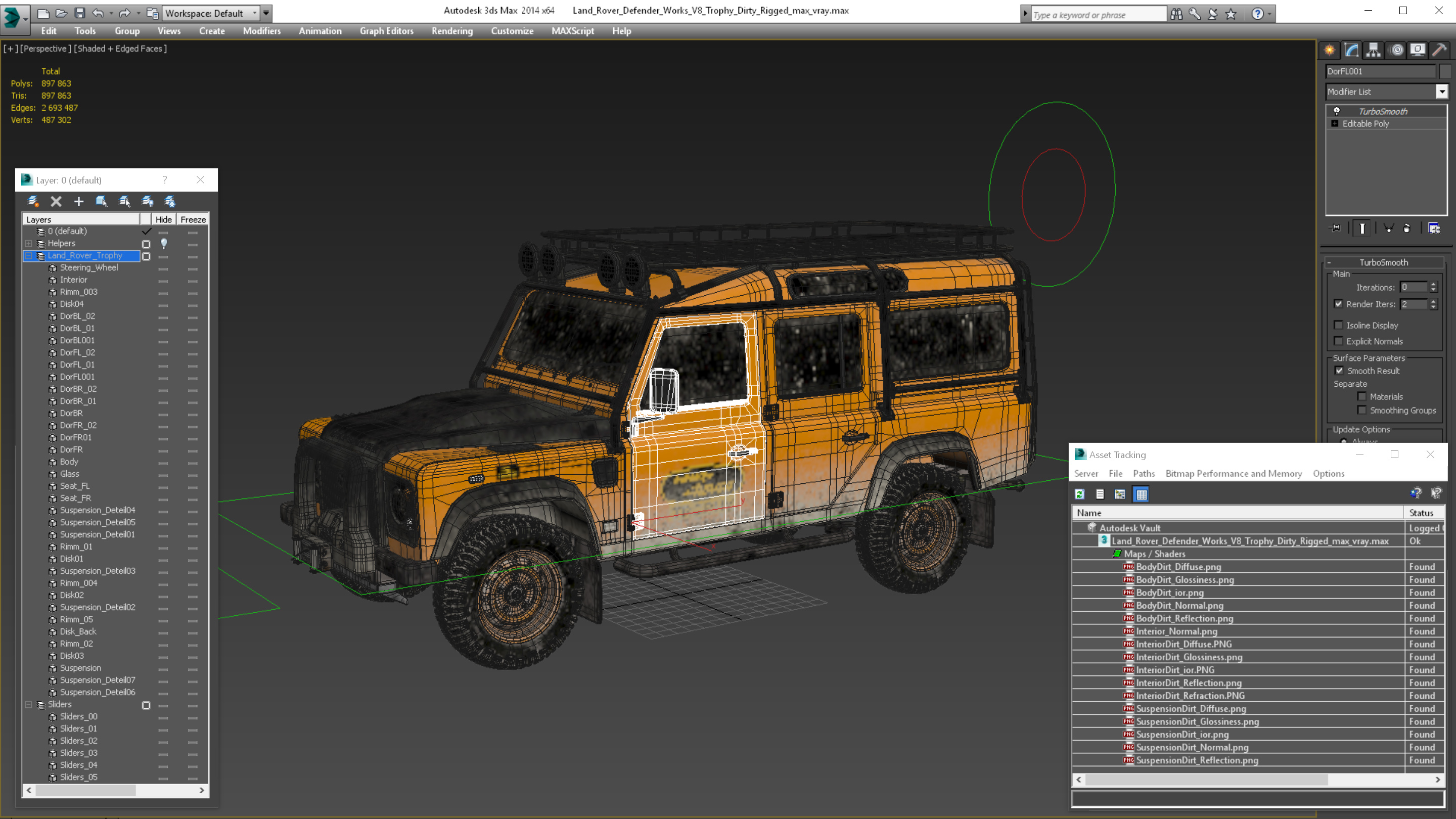Click the Hide column header

(x=163, y=219)
